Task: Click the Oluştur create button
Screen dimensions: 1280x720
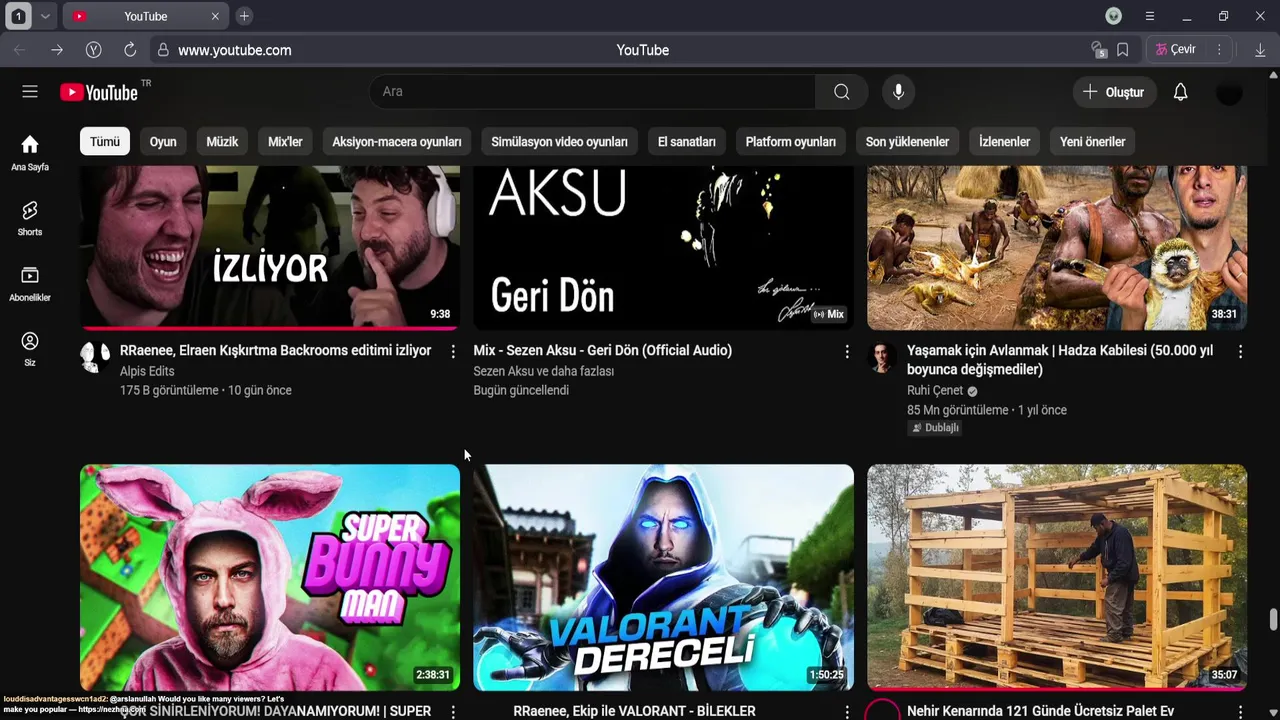Action: (1114, 92)
